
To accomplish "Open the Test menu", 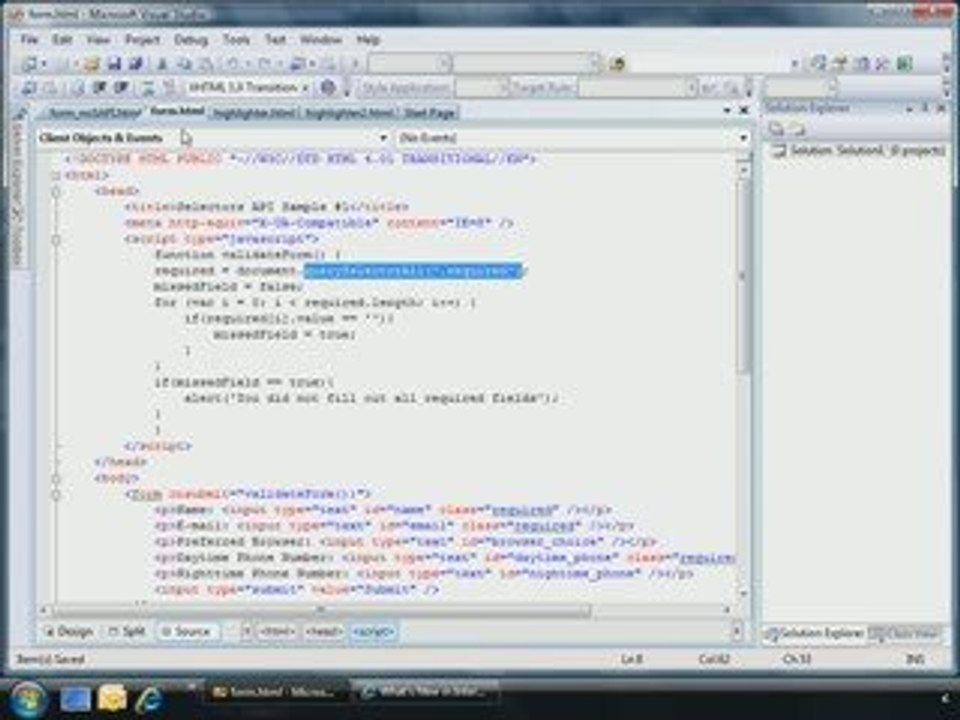I will (x=275, y=40).
